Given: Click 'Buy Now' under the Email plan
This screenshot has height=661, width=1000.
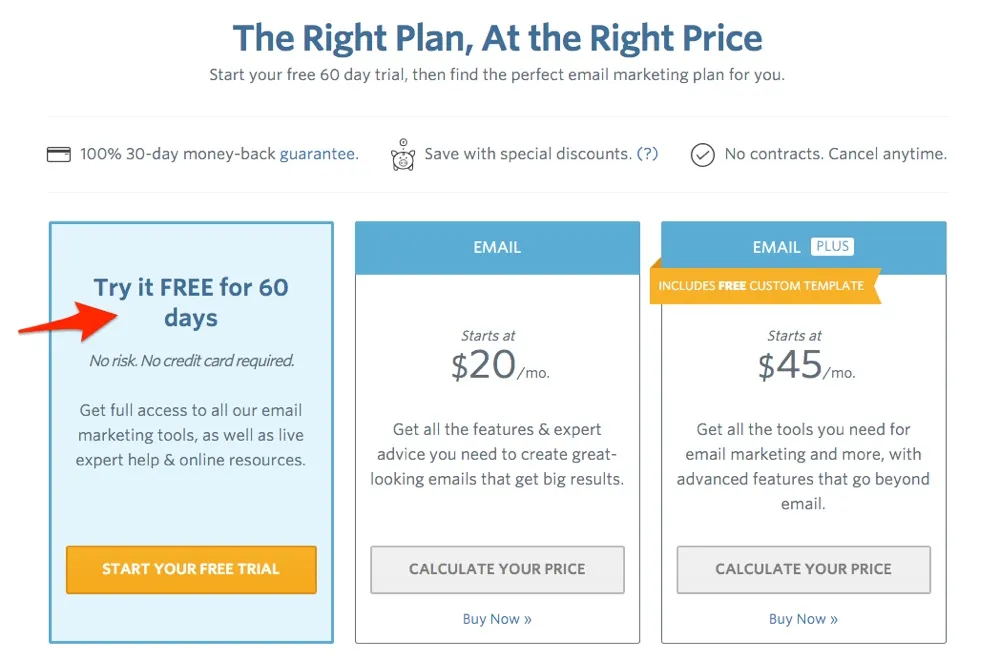Looking at the screenshot, I should pyautogui.click(x=497, y=619).
